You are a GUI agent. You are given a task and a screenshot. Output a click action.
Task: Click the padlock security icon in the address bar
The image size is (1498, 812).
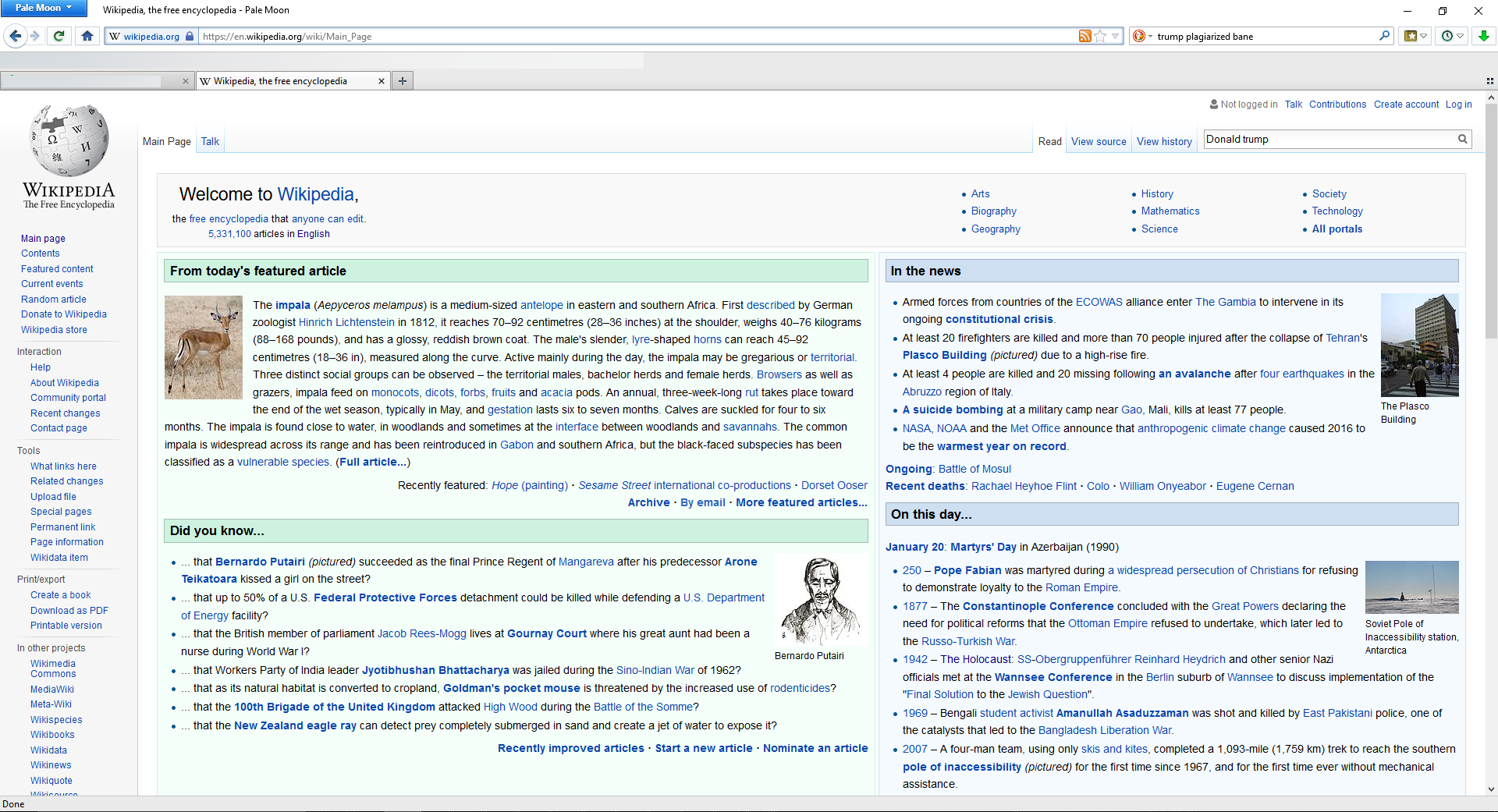tap(190, 36)
